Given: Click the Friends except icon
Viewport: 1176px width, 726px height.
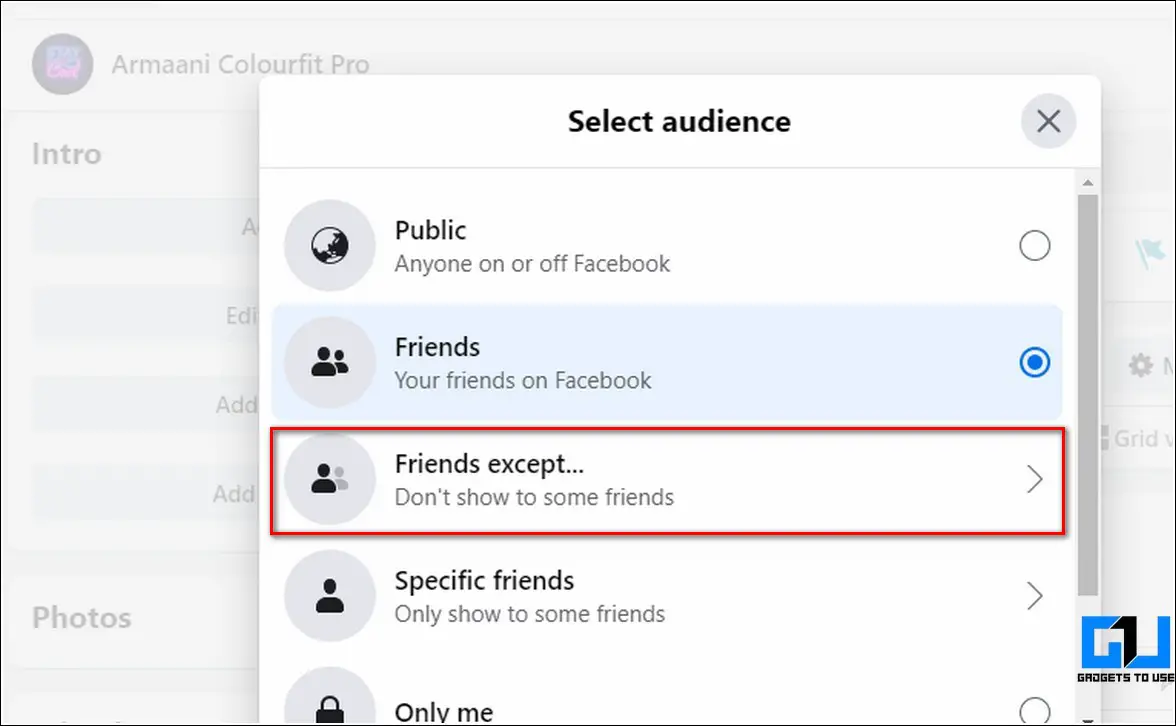Looking at the screenshot, I should (x=329, y=478).
